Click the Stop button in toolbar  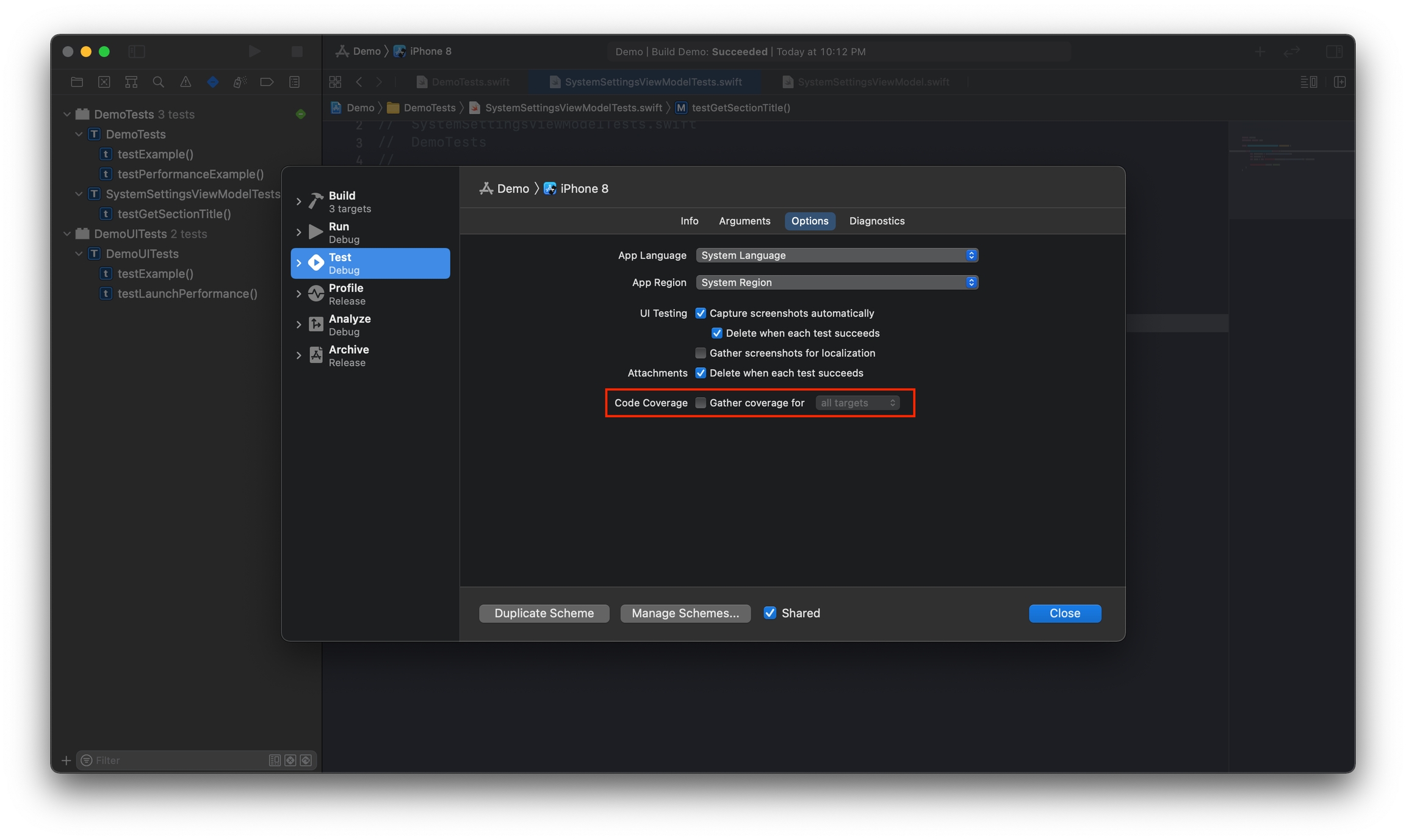coord(297,51)
